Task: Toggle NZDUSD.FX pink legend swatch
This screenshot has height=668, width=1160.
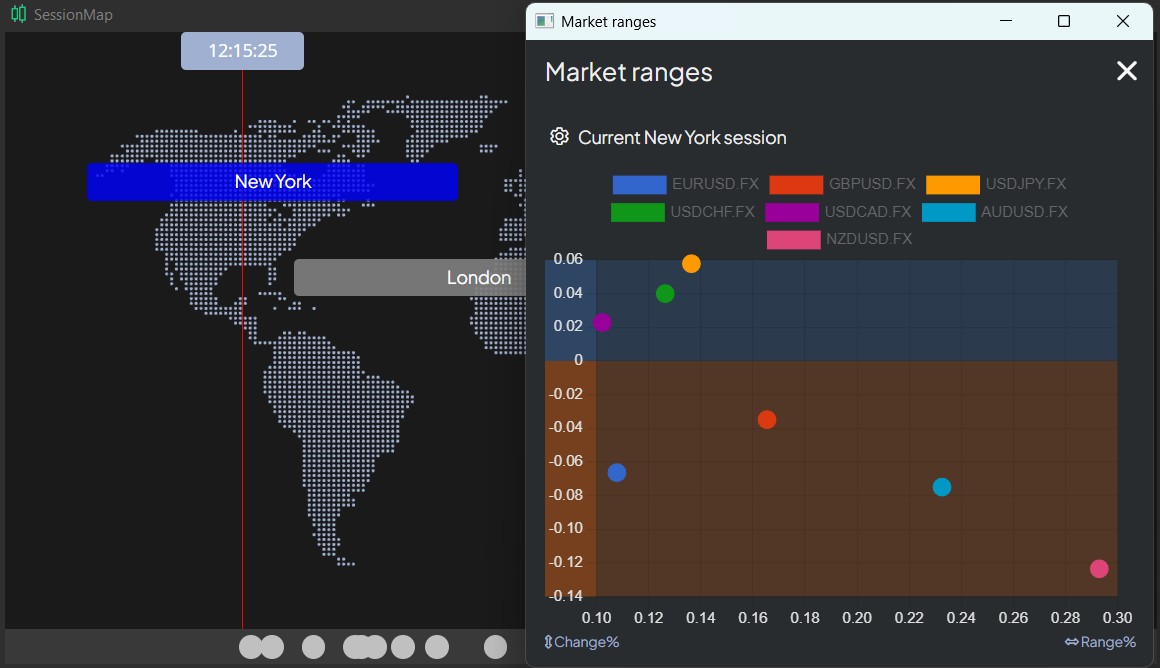Action: tap(794, 240)
